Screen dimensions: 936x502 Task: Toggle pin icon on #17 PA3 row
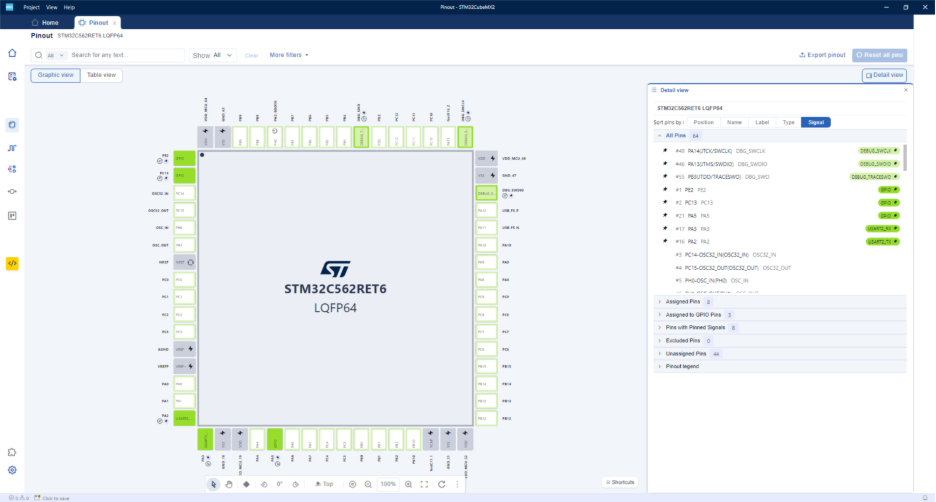(x=665, y=229)
